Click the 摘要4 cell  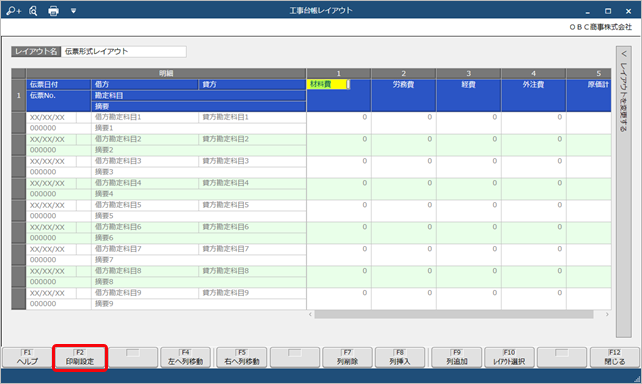tap(199, 194)
